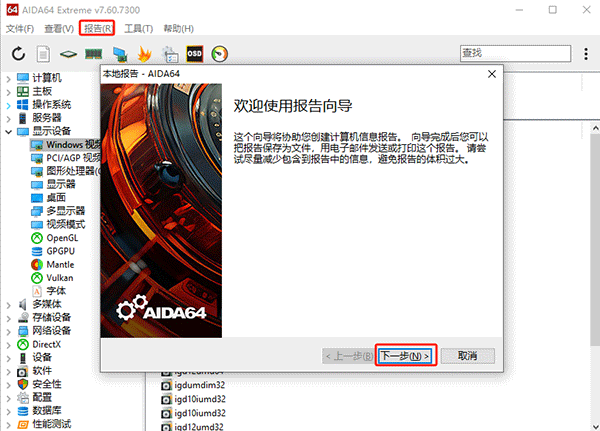Open the 查看(V) menu

coord(59,28)
